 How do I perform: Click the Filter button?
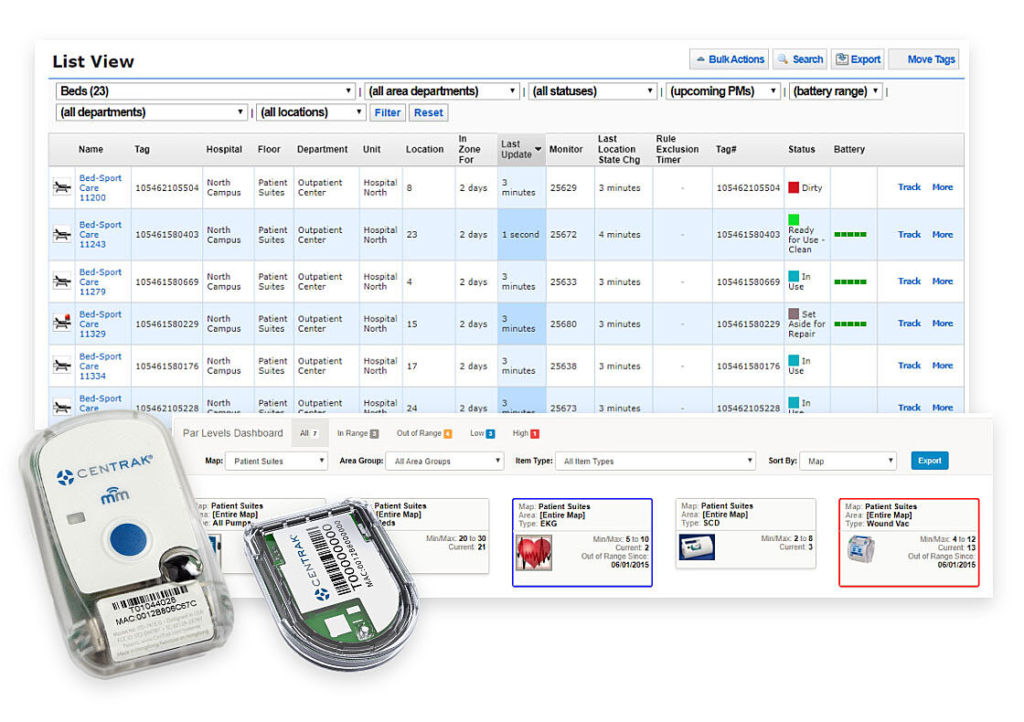pyautogui.click(x=388, y=112)
